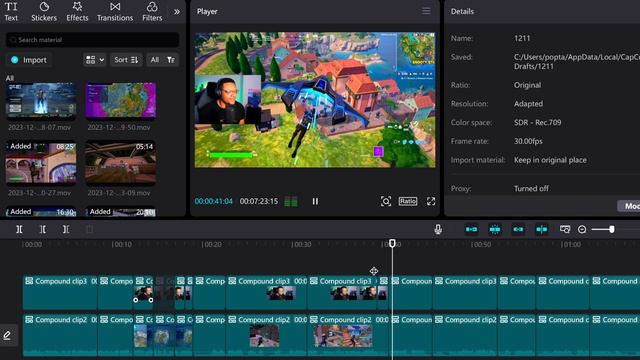Open the Sort dropdown
The image size is (640, 360).
coord(126,60)
